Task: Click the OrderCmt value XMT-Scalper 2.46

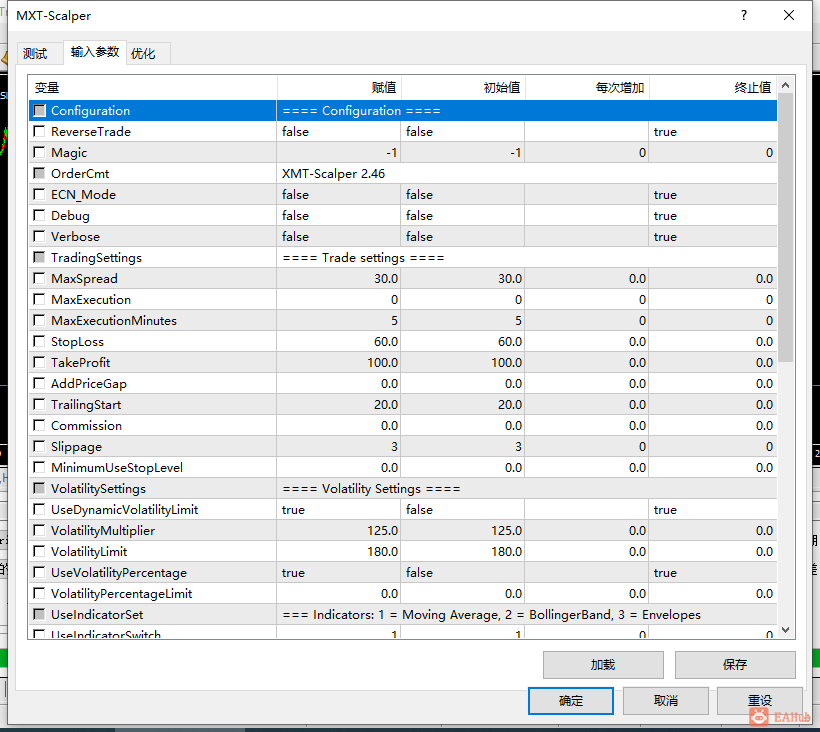Action: 333,174
